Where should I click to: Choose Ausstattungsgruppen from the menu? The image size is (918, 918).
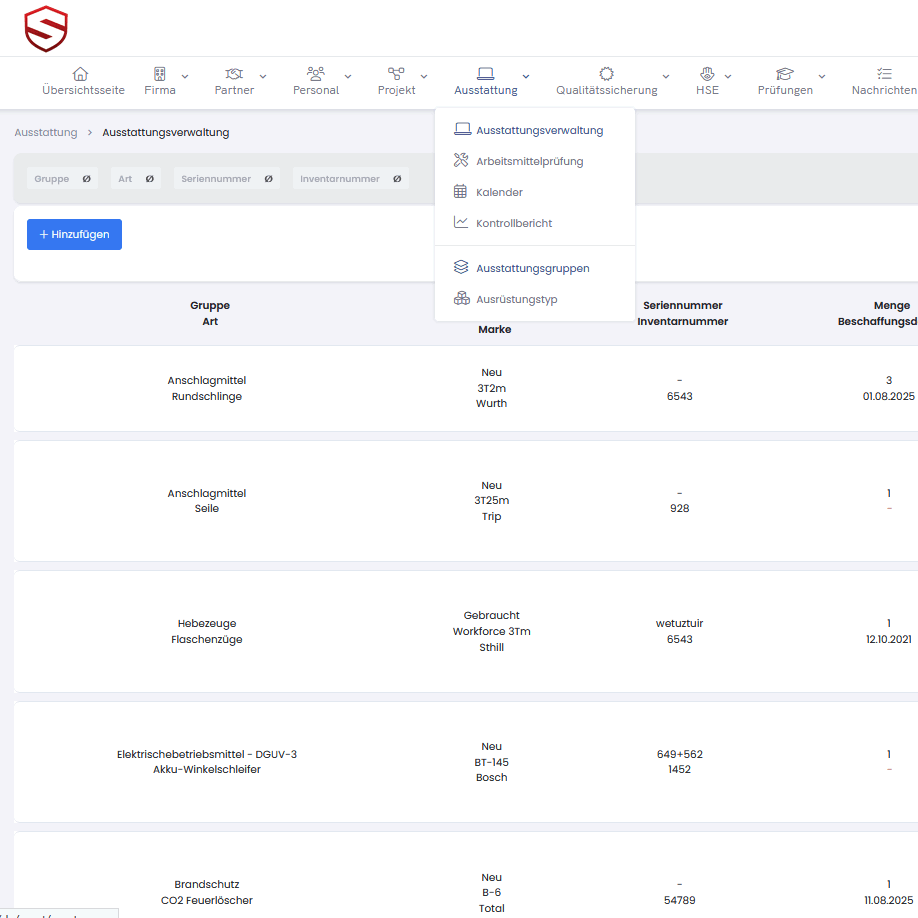[532, 268]
